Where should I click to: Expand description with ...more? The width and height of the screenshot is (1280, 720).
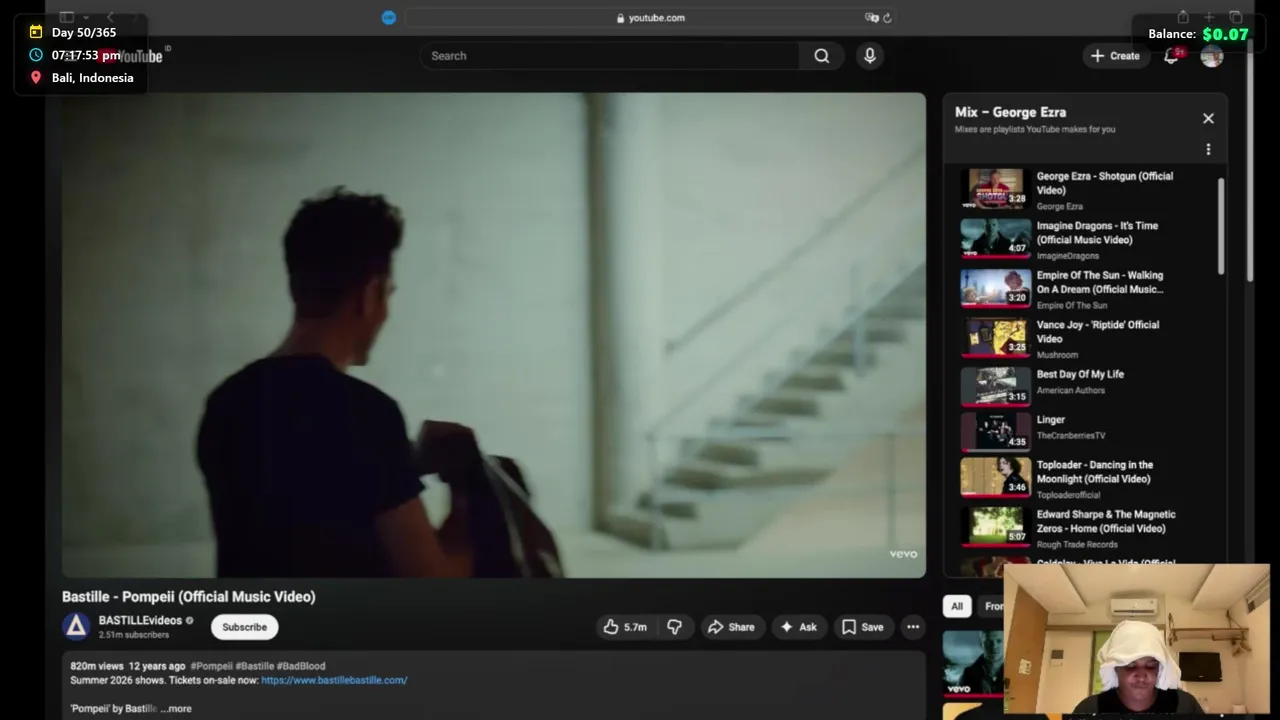(x=176, y=708)
